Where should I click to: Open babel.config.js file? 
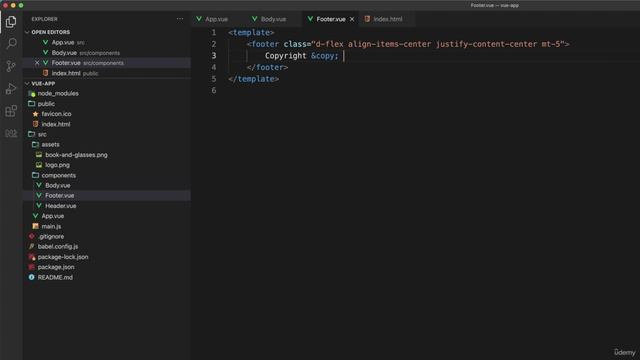pos(58,247)
